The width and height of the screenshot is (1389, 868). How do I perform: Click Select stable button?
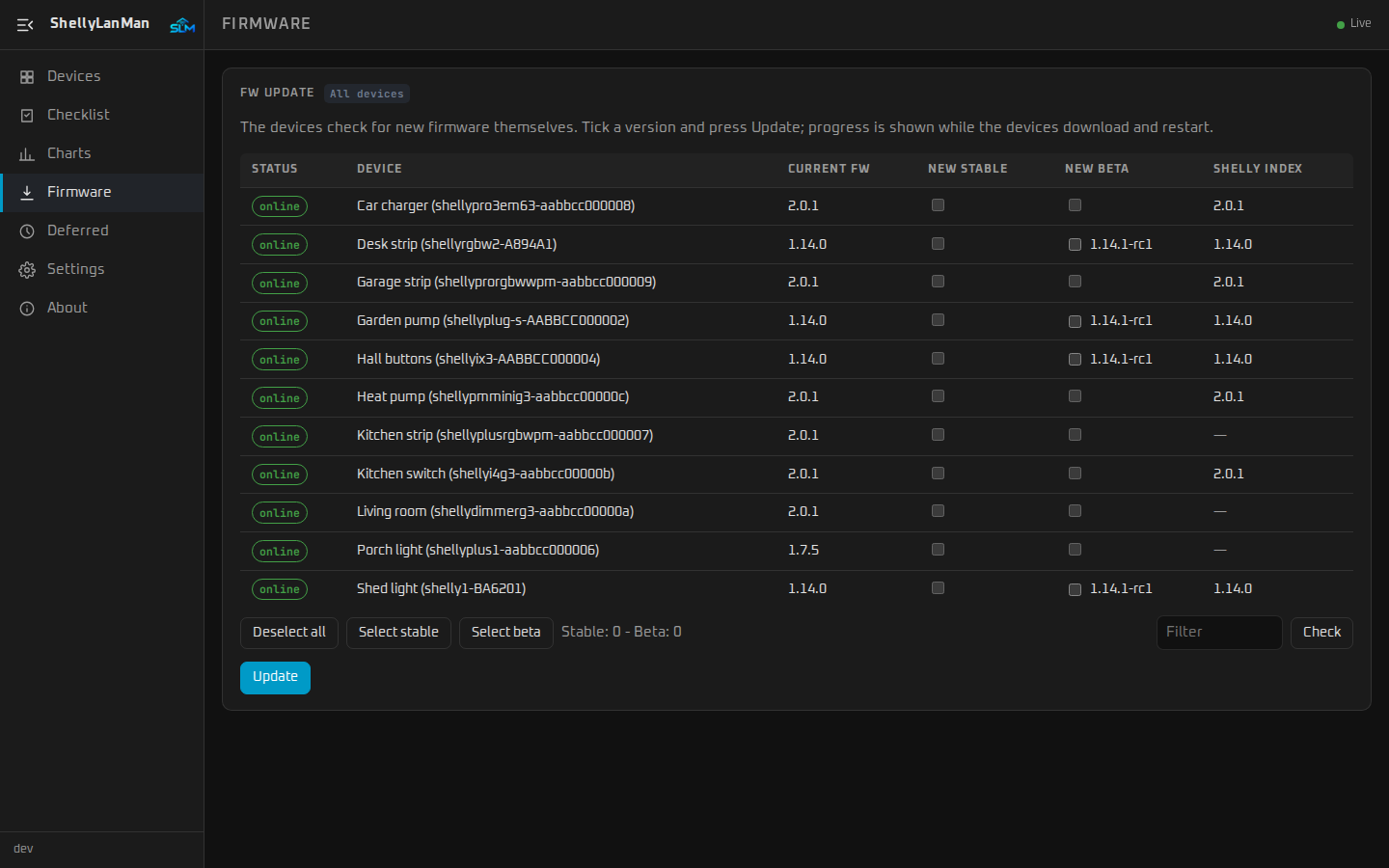398,633
